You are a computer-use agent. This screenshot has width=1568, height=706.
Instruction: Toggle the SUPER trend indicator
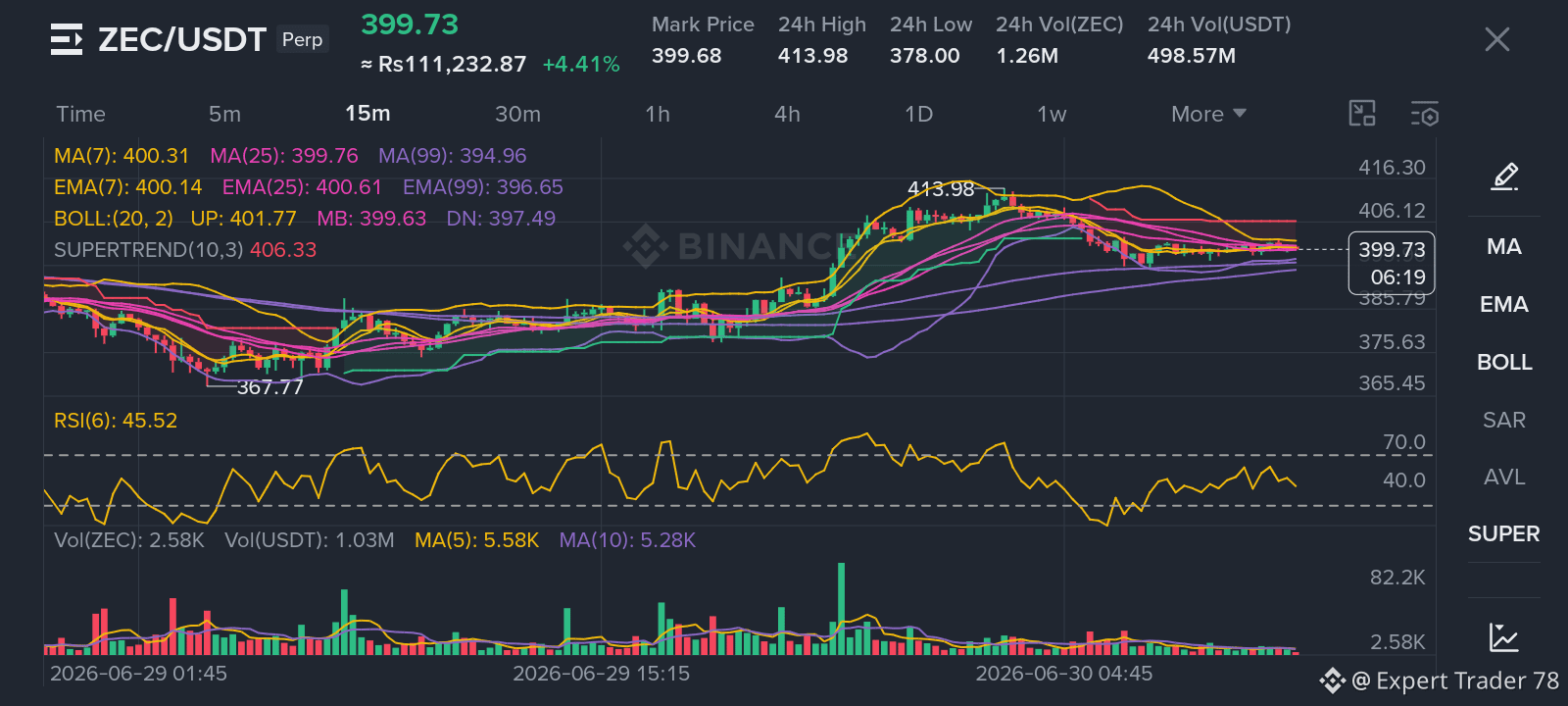tap(1504, 534)
